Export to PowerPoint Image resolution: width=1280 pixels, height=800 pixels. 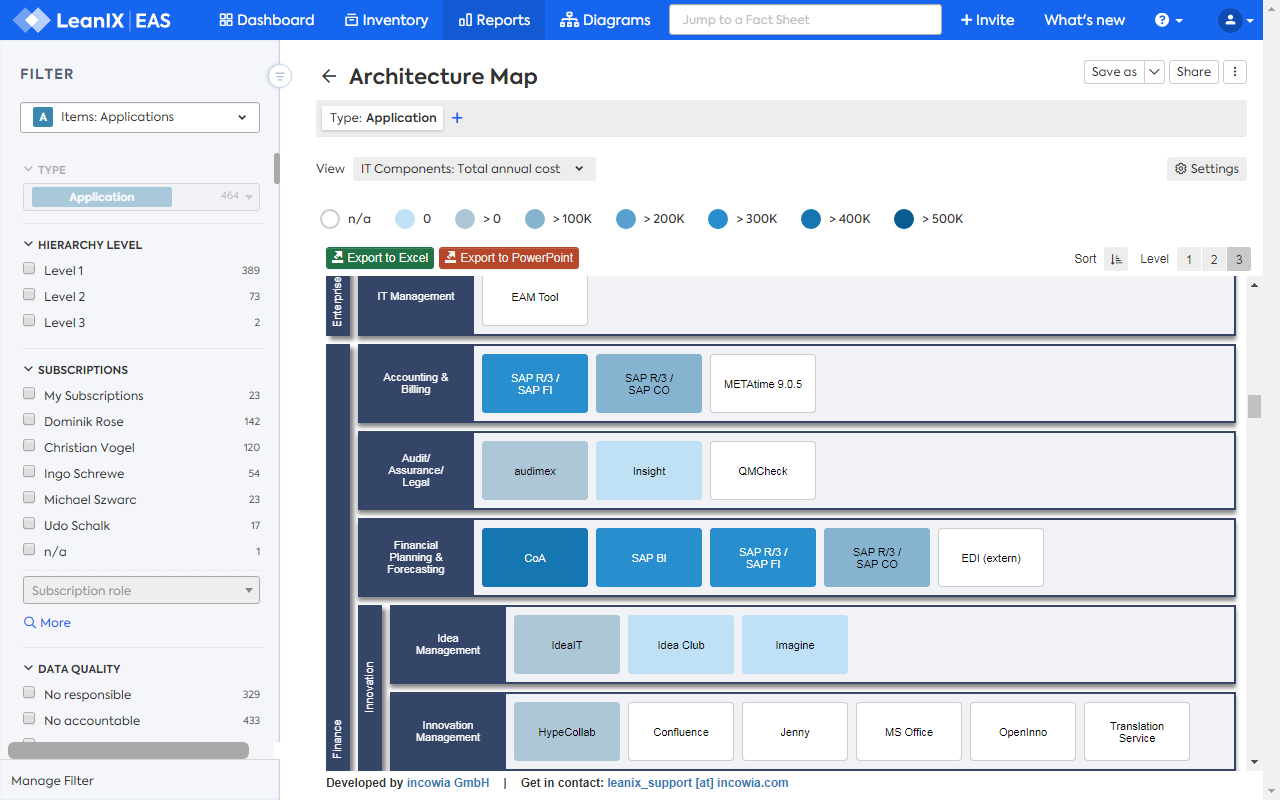pyautogui.click(x=509, y=258)
